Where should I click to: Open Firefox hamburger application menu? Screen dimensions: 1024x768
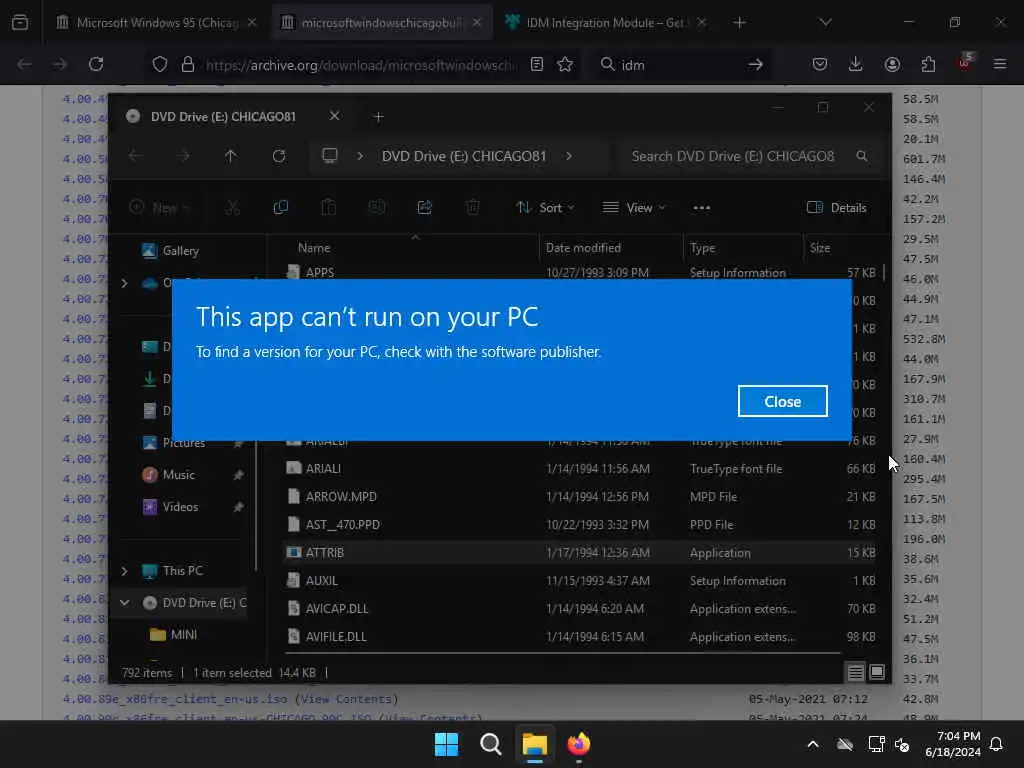point(1000,64)
